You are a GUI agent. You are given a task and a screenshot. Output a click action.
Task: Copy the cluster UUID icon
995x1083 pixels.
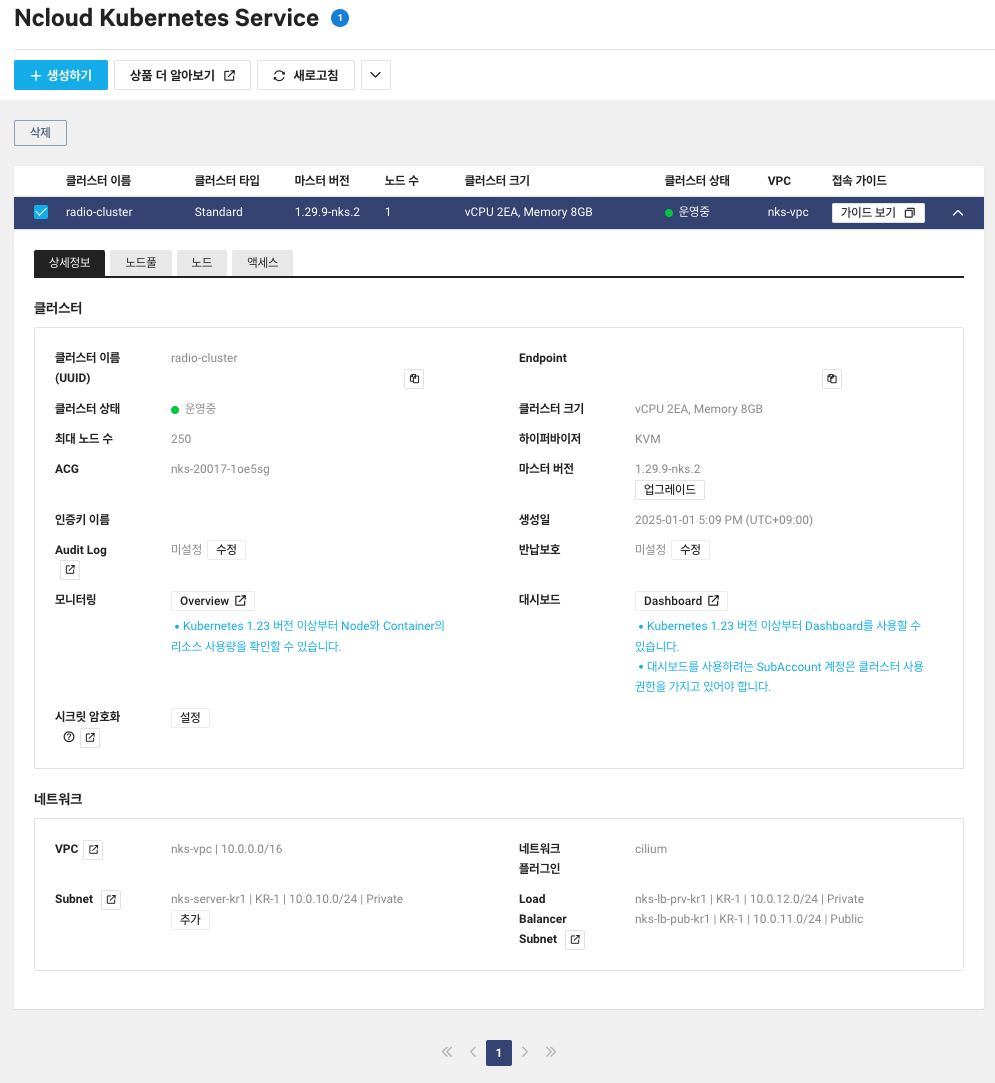point(414,378)
